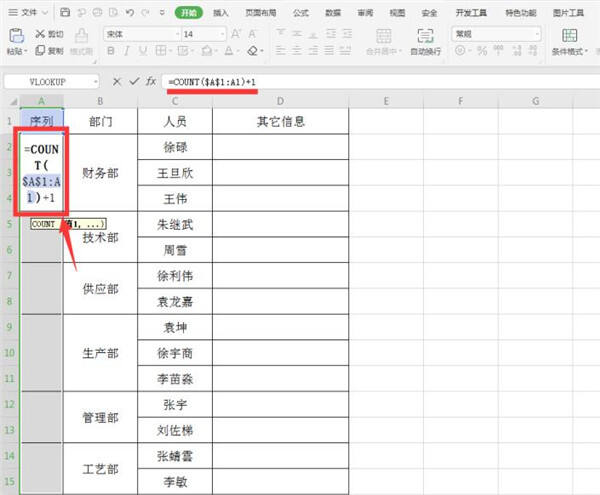Viewport: 600px width, 495px height.
Task: Open the 文件 file menu
Action: 28,13
